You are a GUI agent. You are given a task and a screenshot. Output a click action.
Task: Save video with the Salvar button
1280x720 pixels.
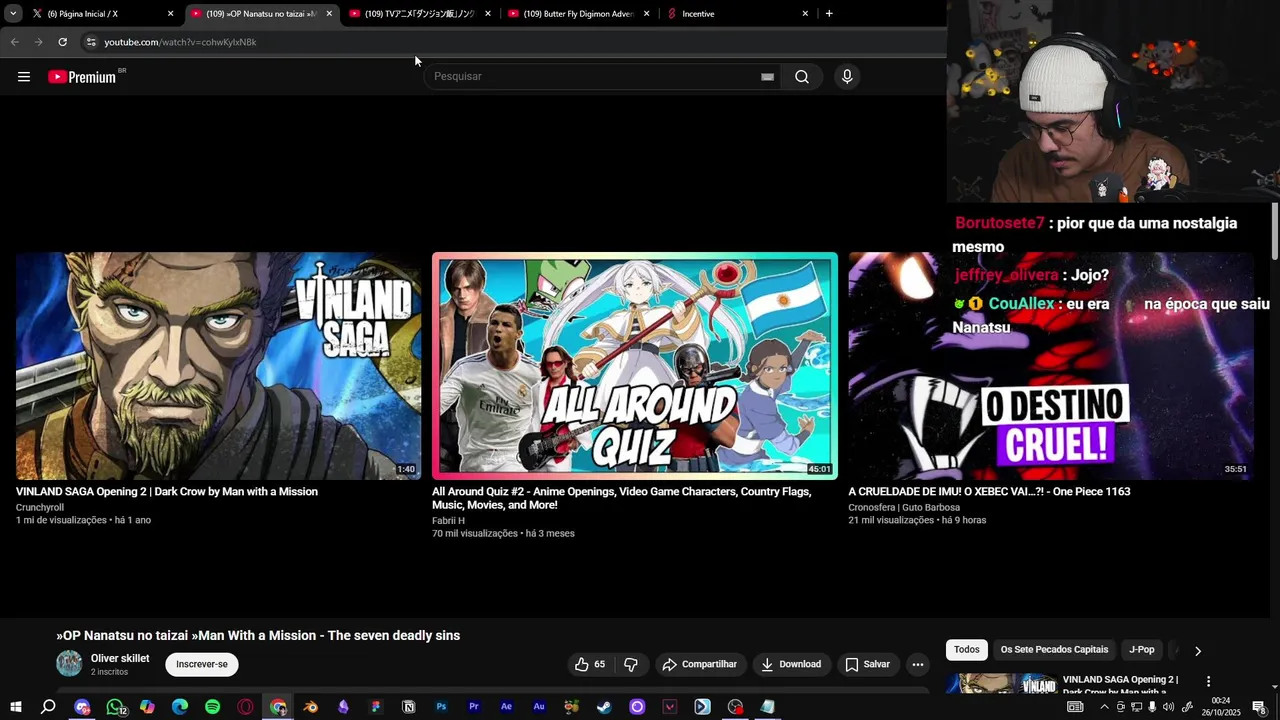(867, 664)
